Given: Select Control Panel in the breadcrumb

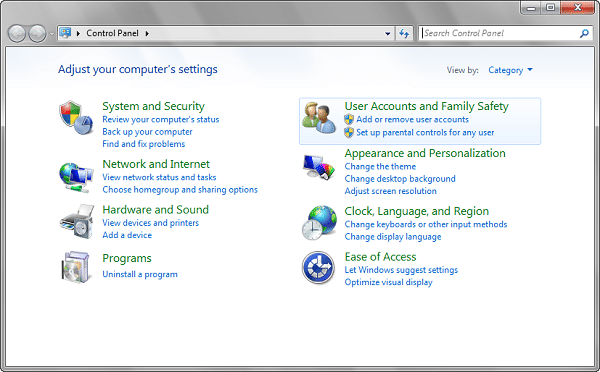Looking at the screenshot, I should click(x=112, y=33).
